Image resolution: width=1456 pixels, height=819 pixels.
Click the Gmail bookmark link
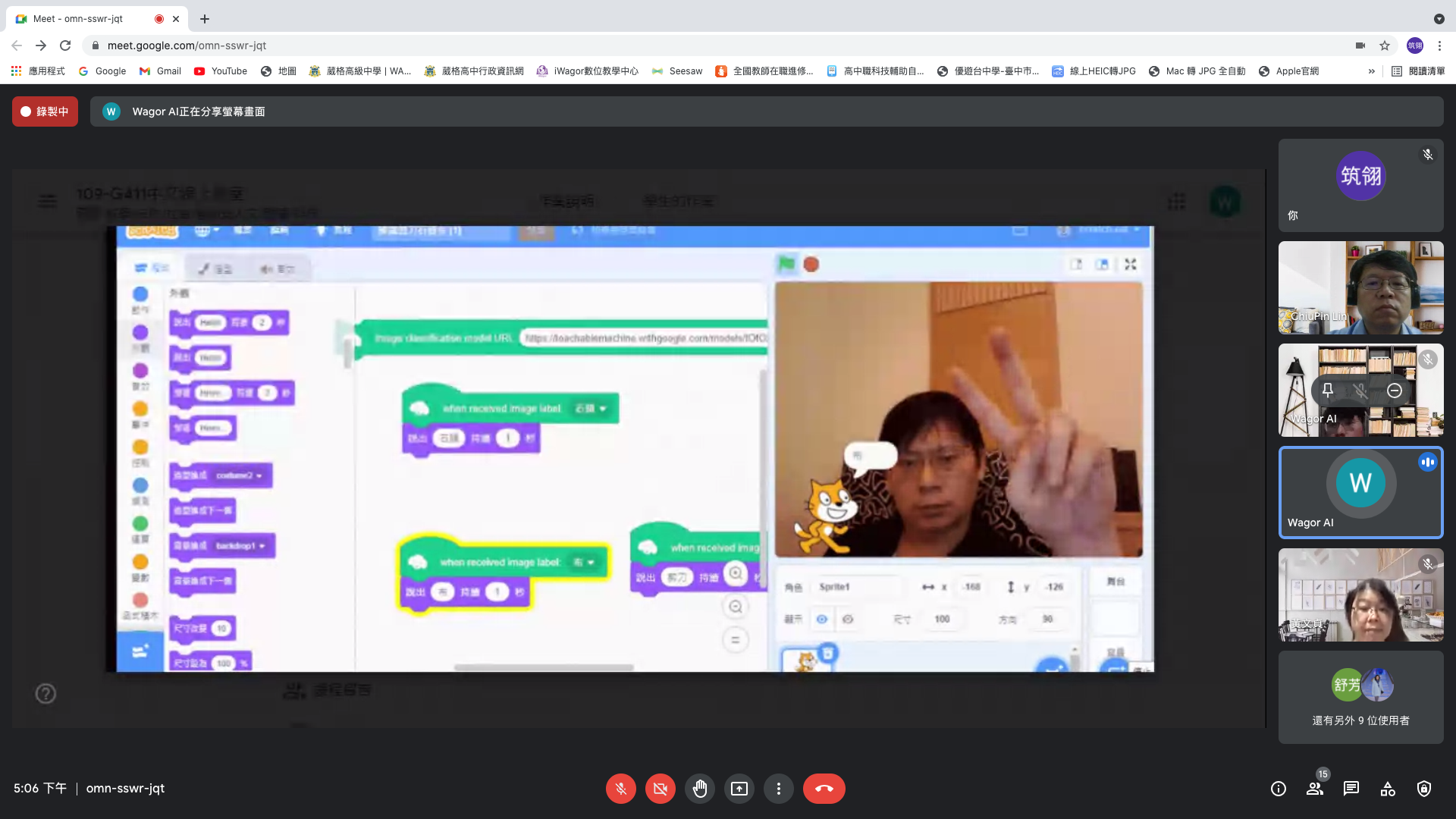tap(160, 71)
